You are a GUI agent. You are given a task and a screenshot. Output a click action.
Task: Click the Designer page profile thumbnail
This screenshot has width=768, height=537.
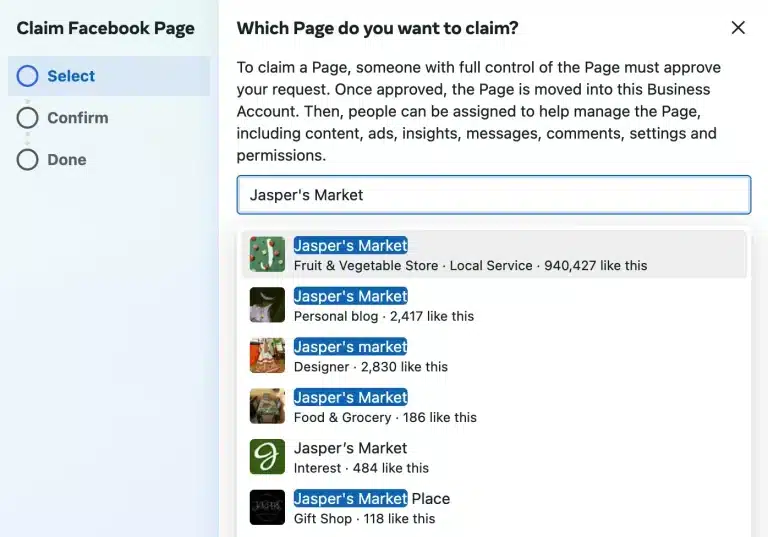pos(267,356)
